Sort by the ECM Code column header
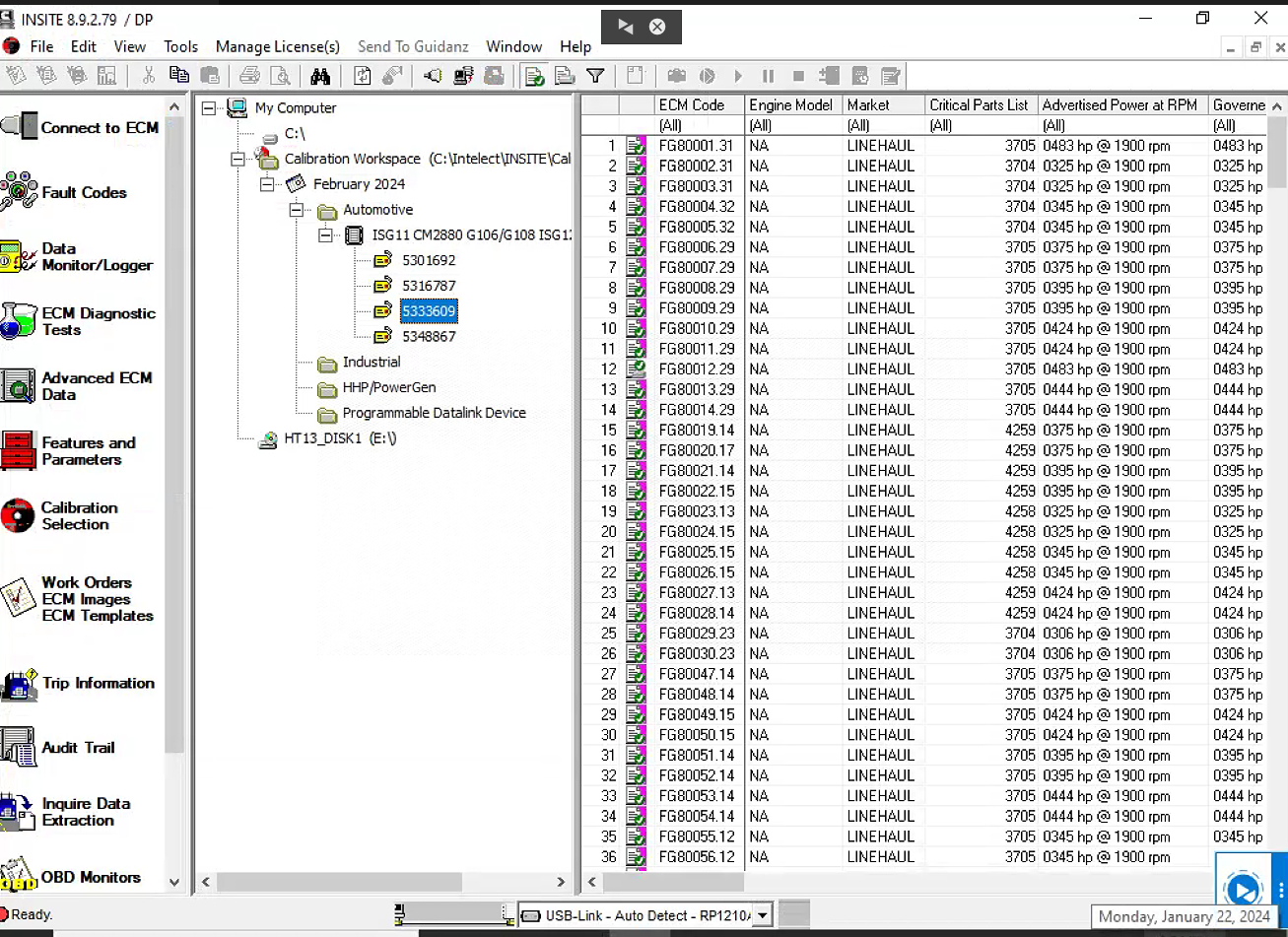1288x937 pixels. tap(699, 104)
